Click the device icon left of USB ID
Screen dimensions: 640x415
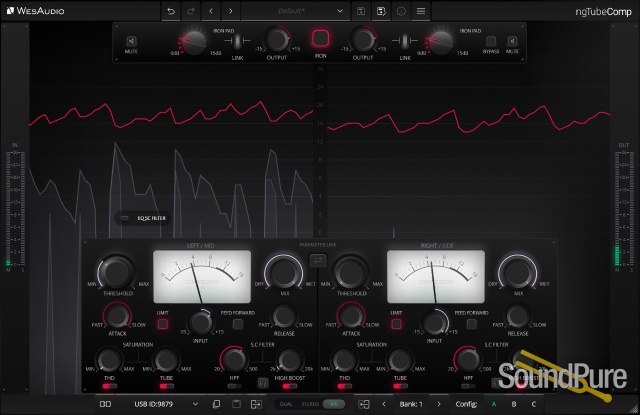tap(105, 404)
